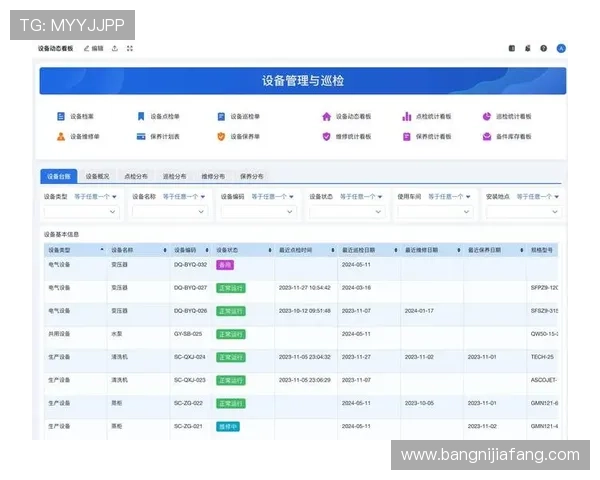Screen dimensions: 600x480
Task: Click the share/export icon beside 编辑
Action: 115,48
